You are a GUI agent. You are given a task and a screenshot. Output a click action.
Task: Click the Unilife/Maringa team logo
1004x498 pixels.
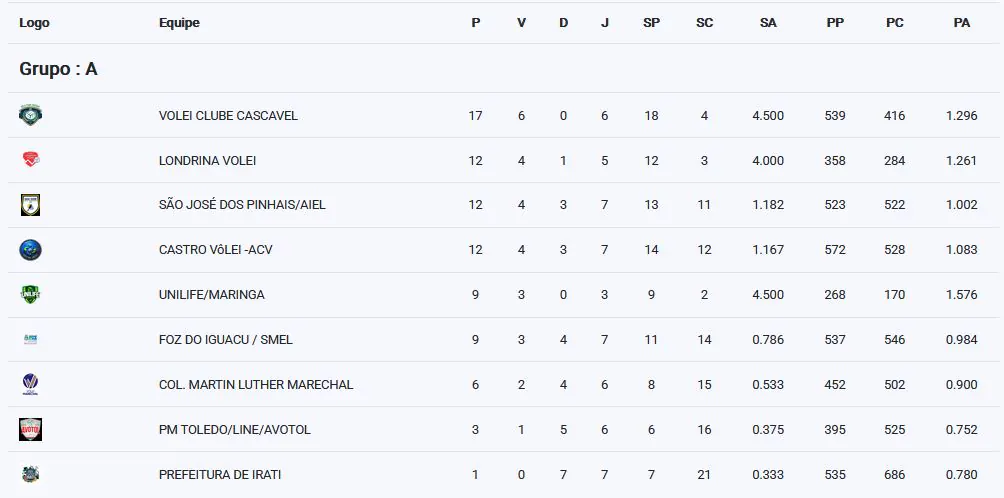(x=30, y=295)
